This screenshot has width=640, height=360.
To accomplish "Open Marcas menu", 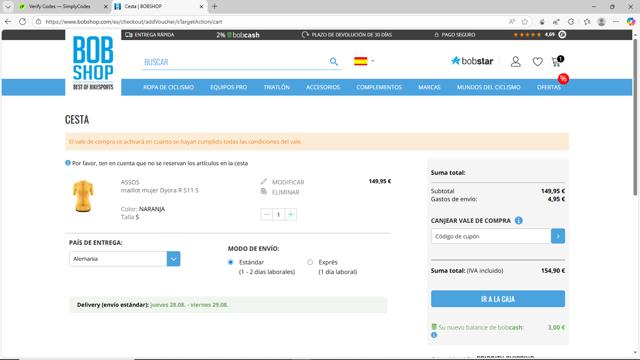I will click(x=429, y=87).
